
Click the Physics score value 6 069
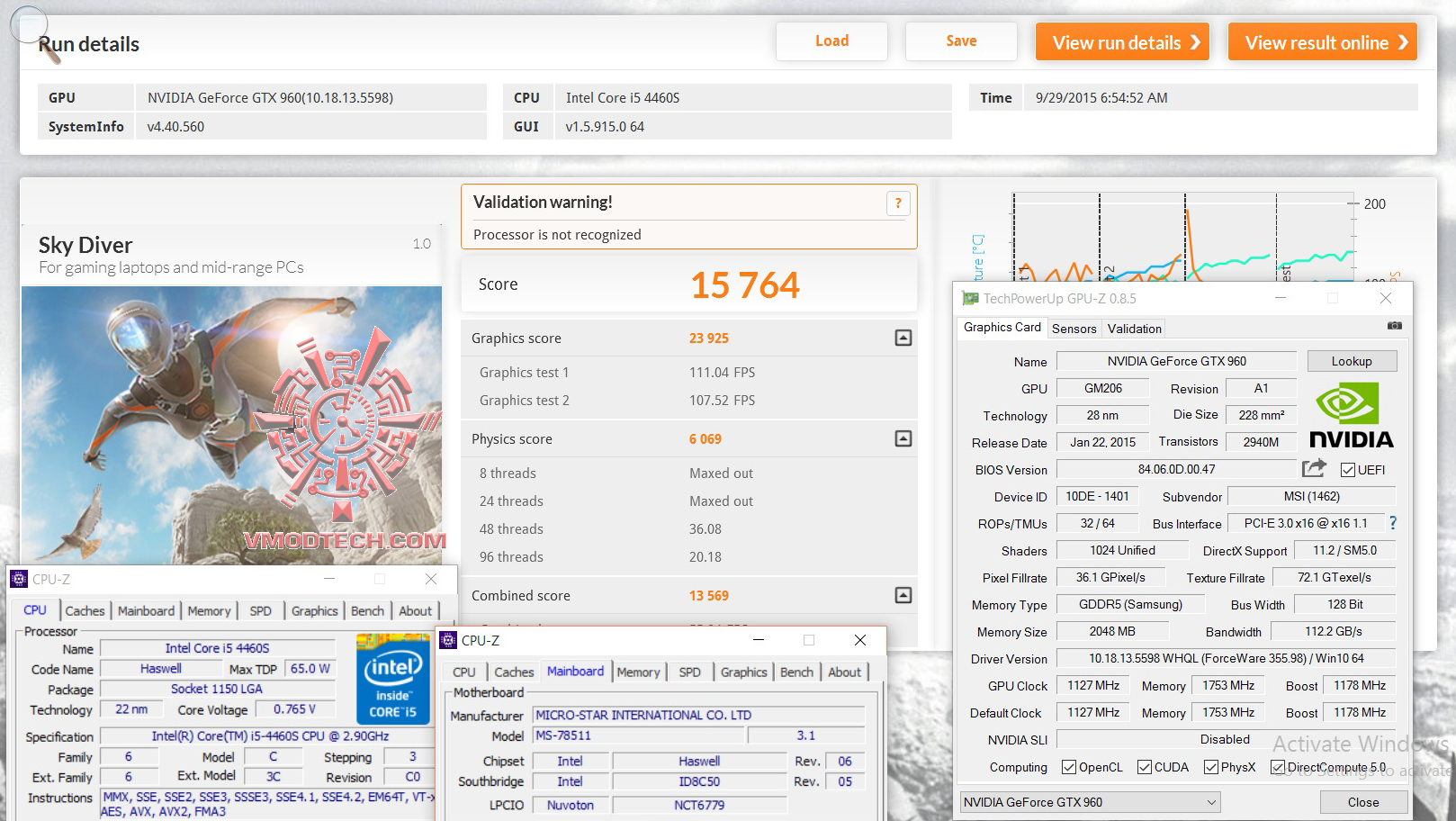[706, 439]
